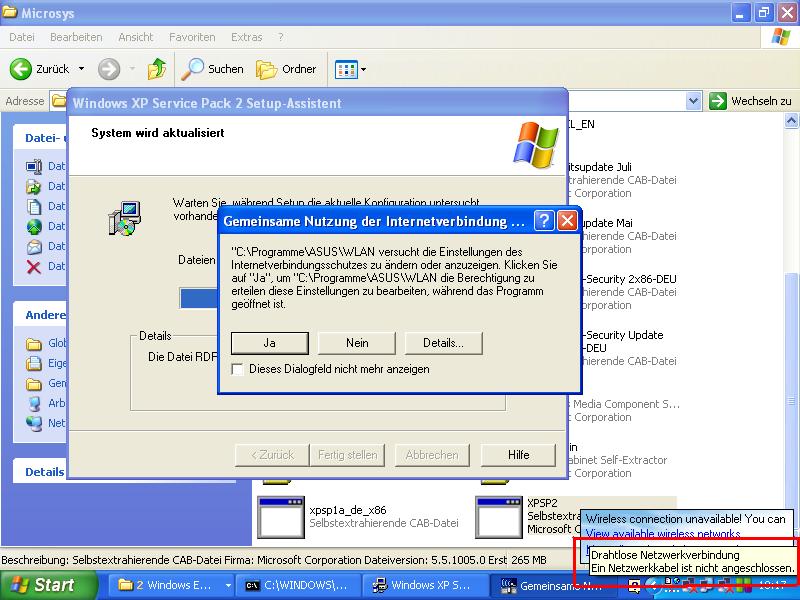Click the greyed forward arrow in Explorer toolbar
The width and height of the screenshot is (800, 600).
[x=109, y=69]
